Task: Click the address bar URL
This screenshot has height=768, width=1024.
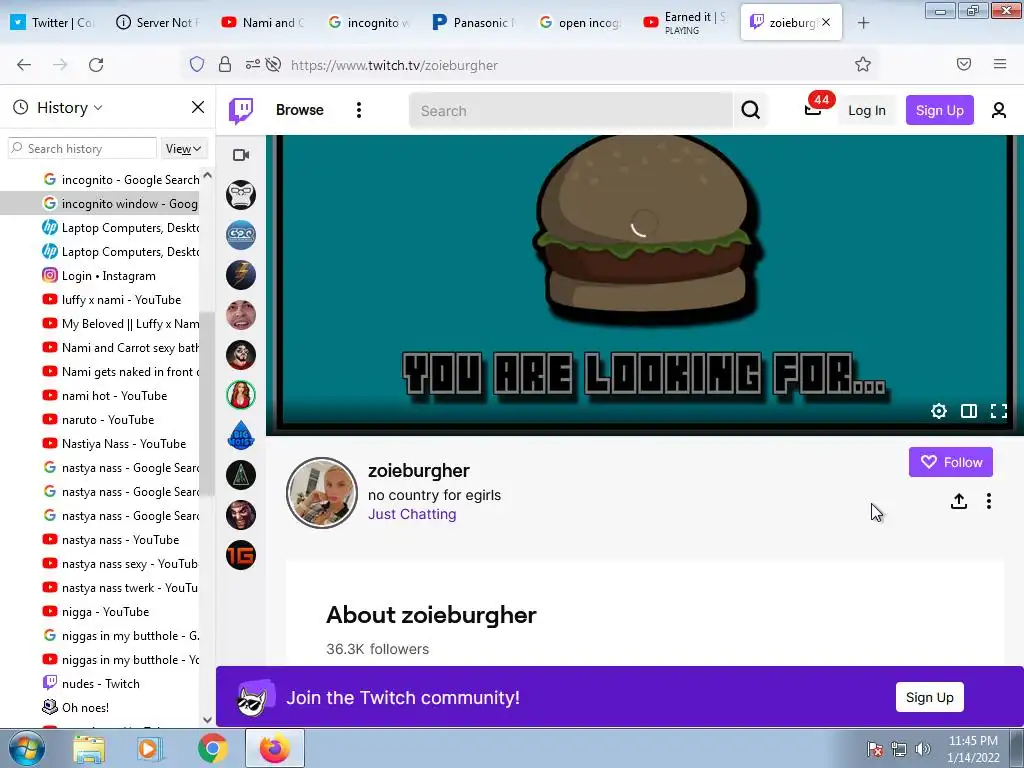Action: [x=394, y=65]
